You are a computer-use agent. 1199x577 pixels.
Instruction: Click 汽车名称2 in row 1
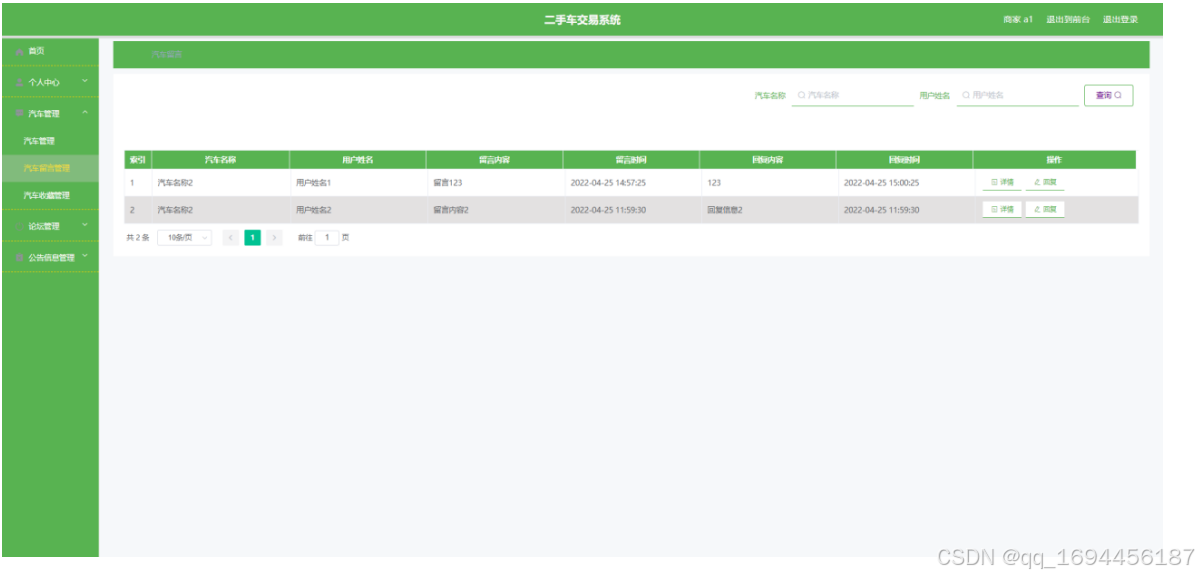(175, 183)
